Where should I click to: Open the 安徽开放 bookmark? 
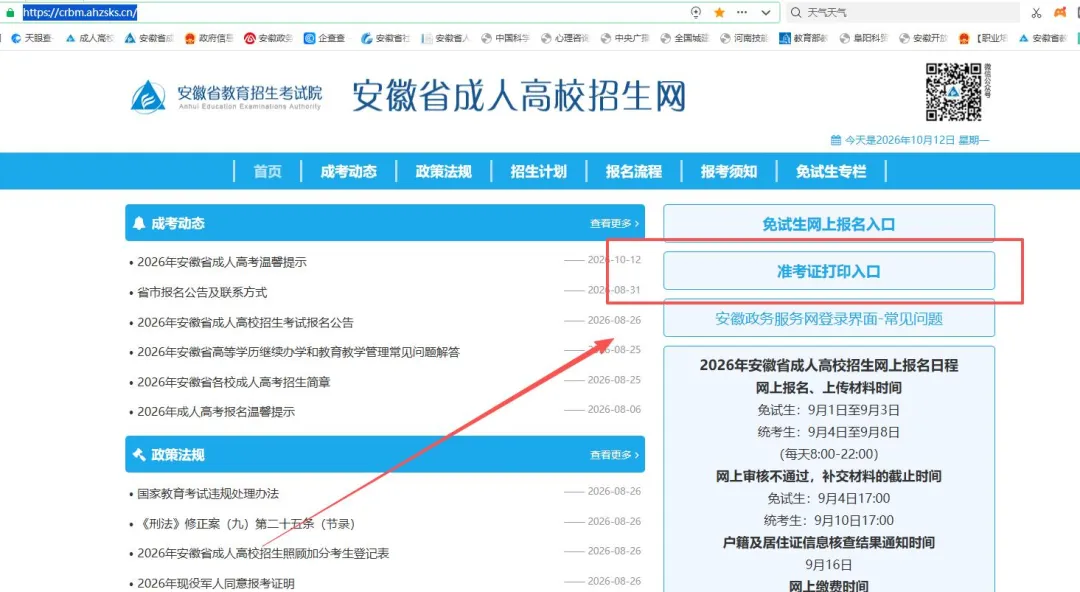[924, 39]
